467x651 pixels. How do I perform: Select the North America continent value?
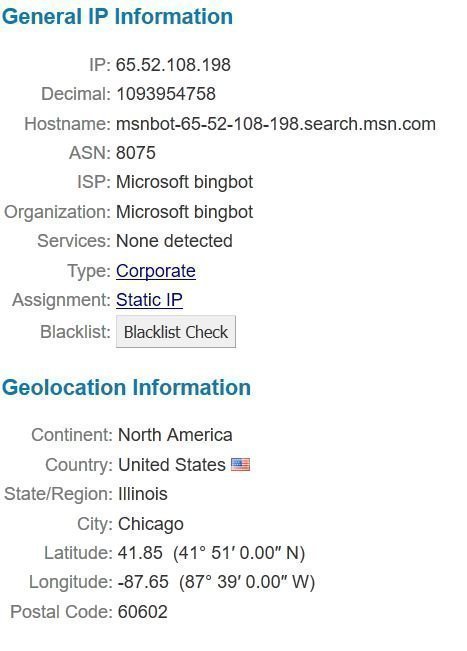pos(175,435)
